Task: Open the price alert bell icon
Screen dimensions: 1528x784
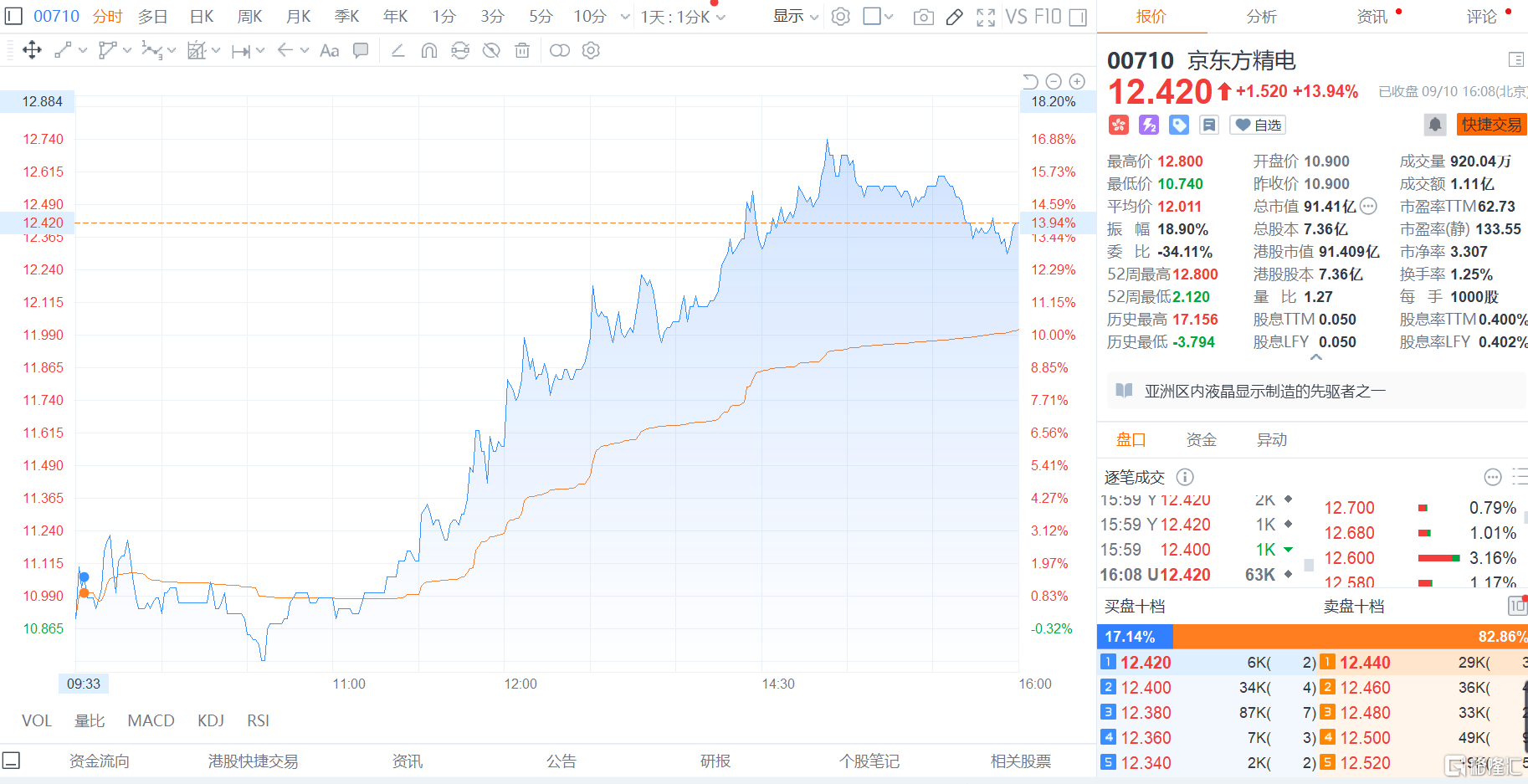Action: click(x=1434, y=125)
